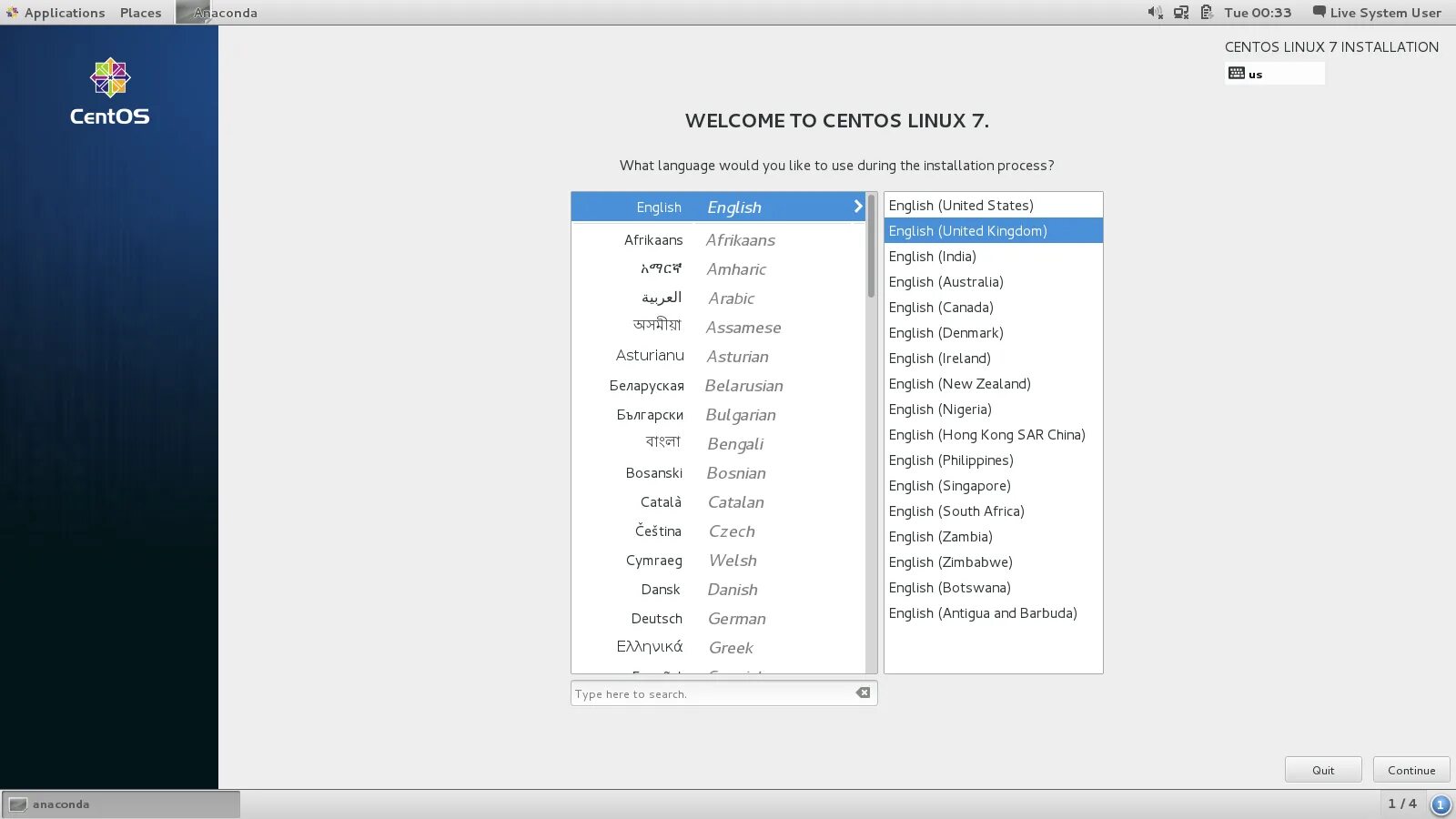Clear the language search field with the X icon
The image size is (1456, 819).
point(863,693)
